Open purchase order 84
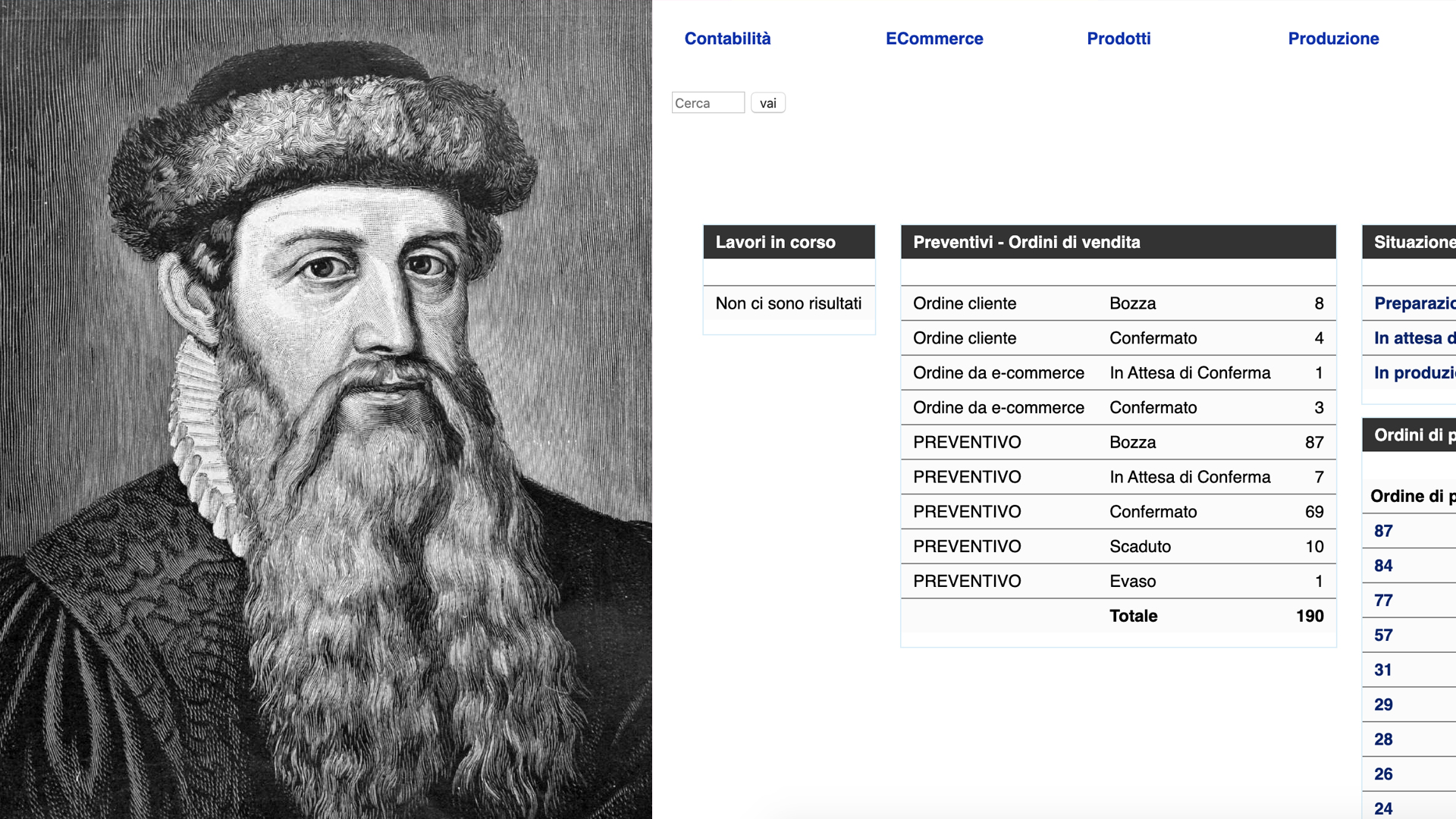 1383,566
